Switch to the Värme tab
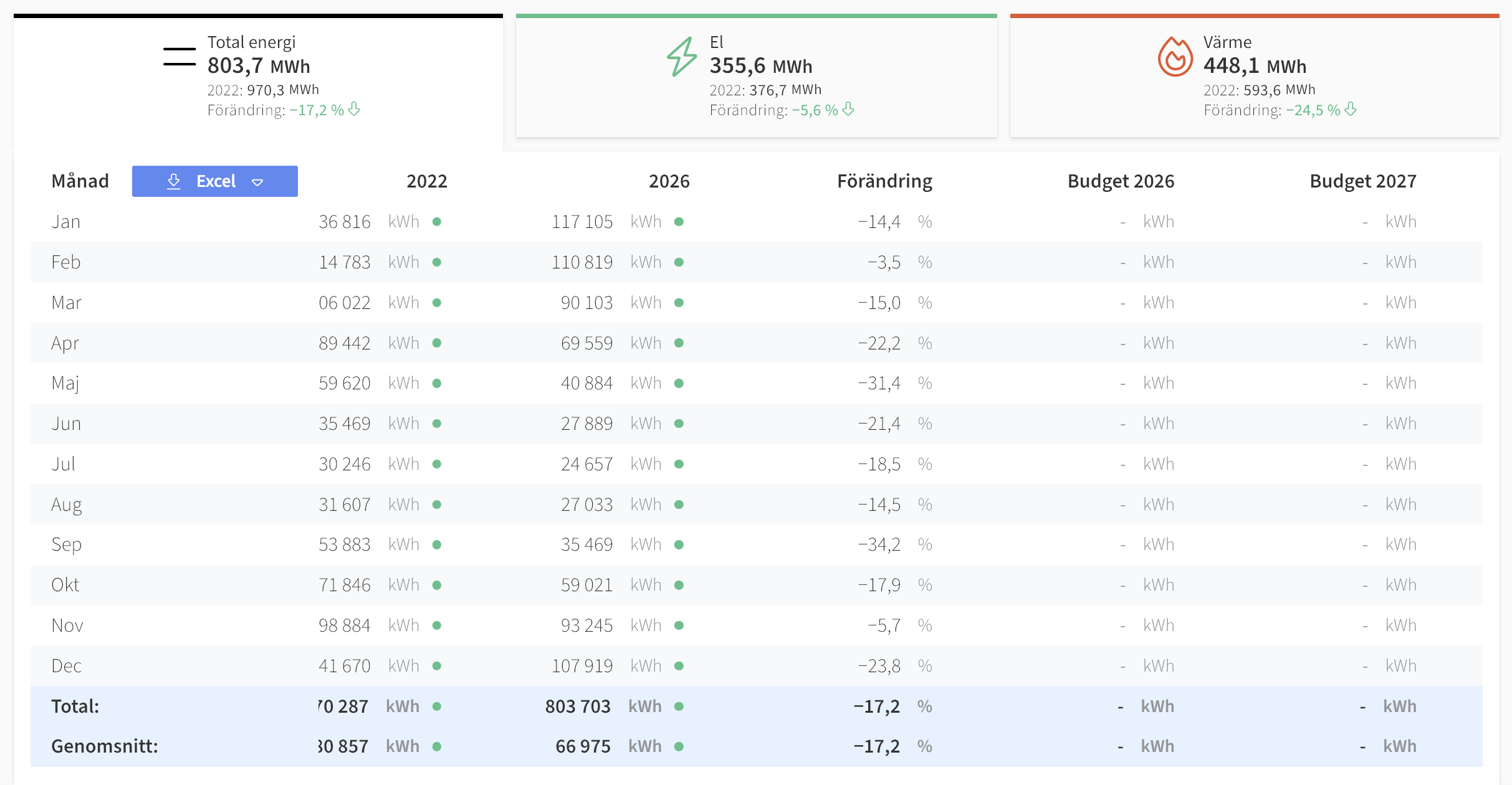The height and width of the screenshot is (785, 1512). (x=1255, y=76)
